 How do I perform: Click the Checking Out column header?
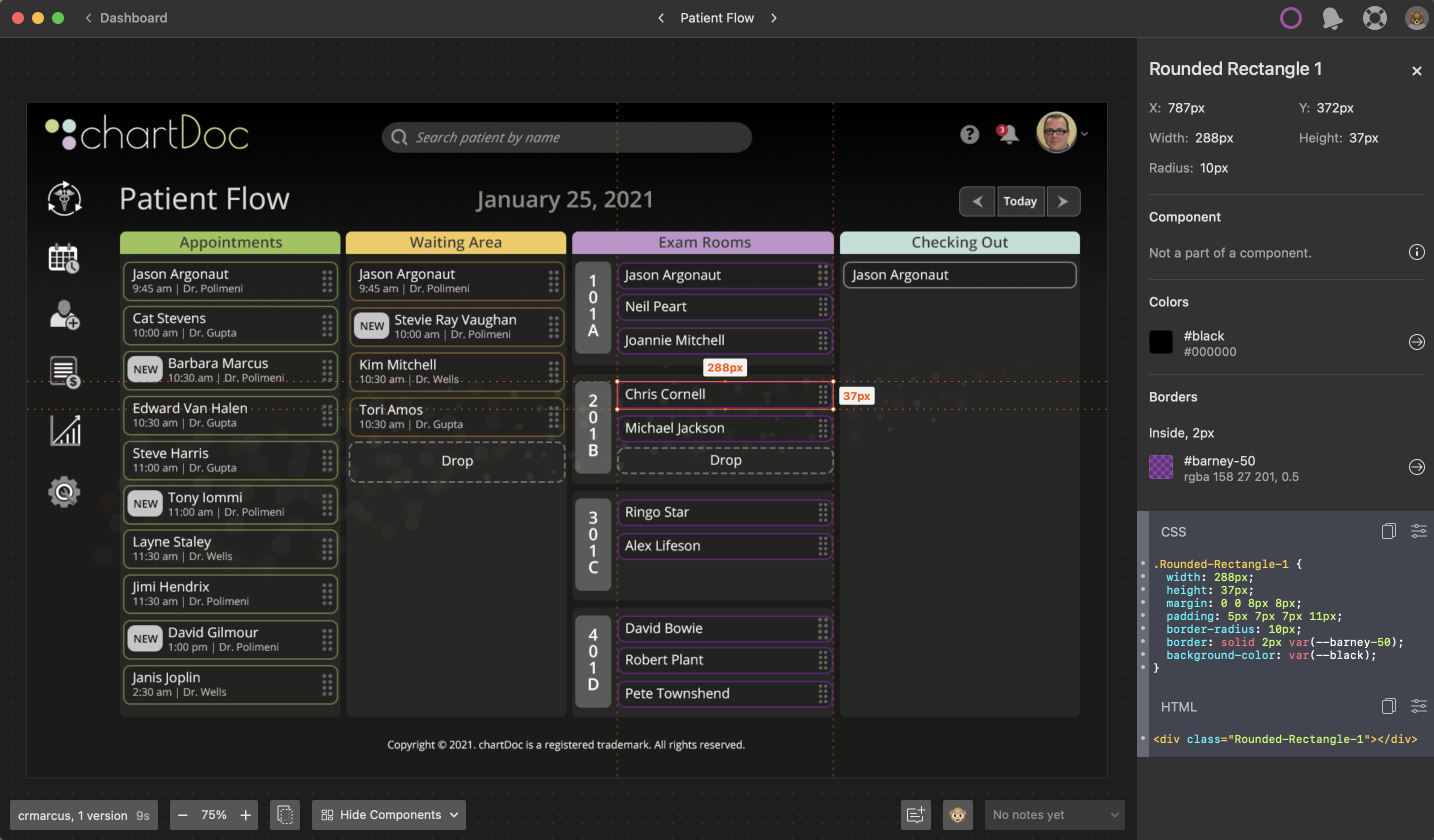click(x=959, y=242)
